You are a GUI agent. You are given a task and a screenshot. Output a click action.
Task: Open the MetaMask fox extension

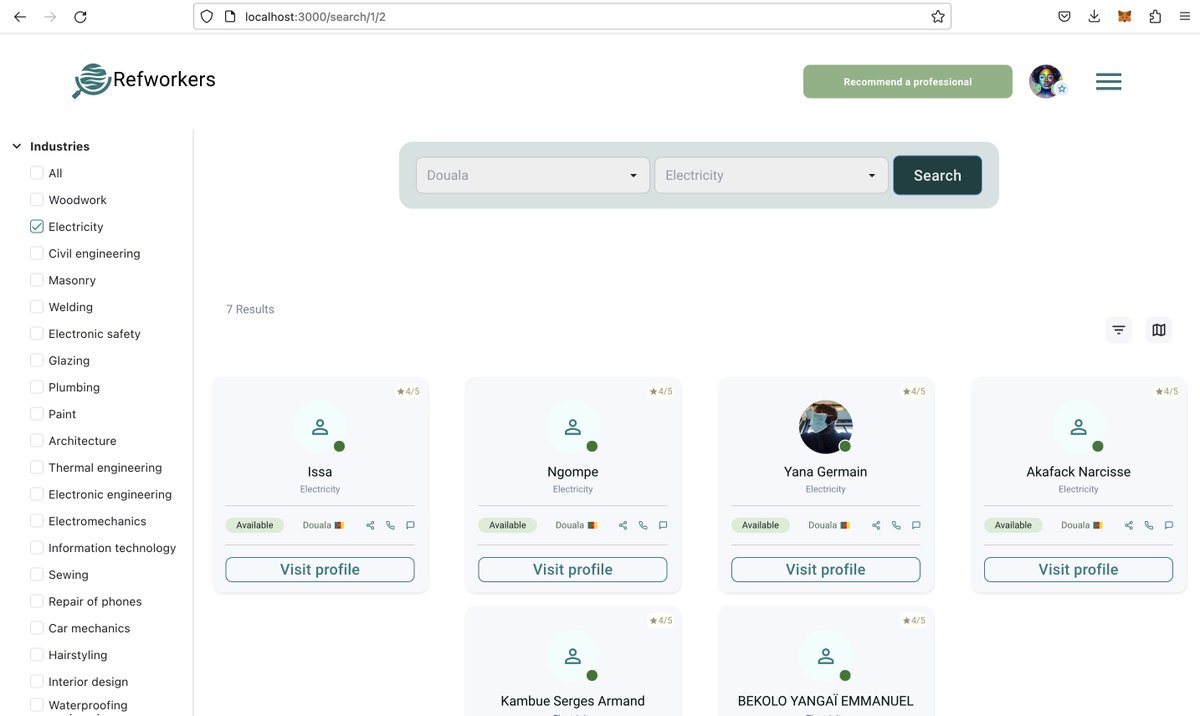click(1124, 17)
